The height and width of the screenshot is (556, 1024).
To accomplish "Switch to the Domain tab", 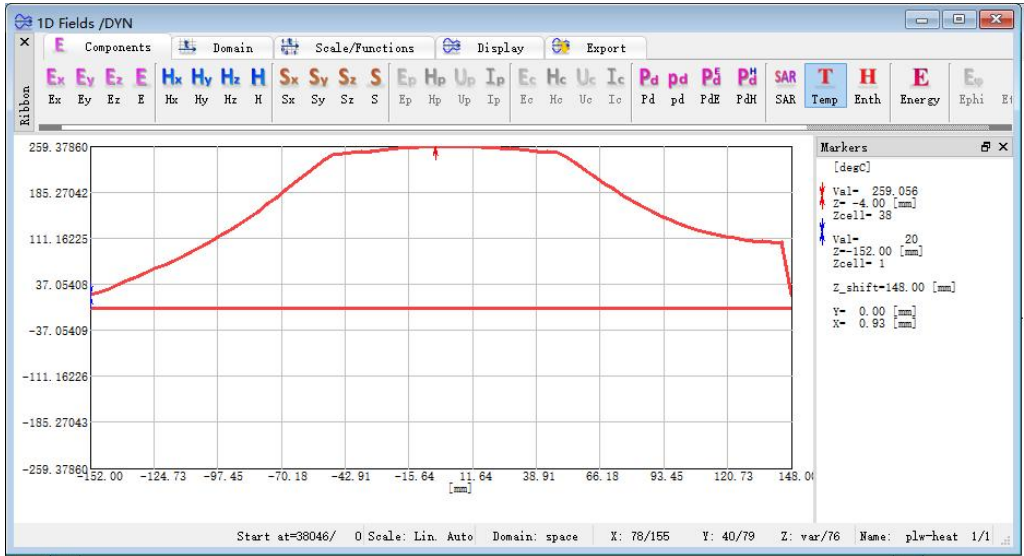I will (x=220, y=47).
